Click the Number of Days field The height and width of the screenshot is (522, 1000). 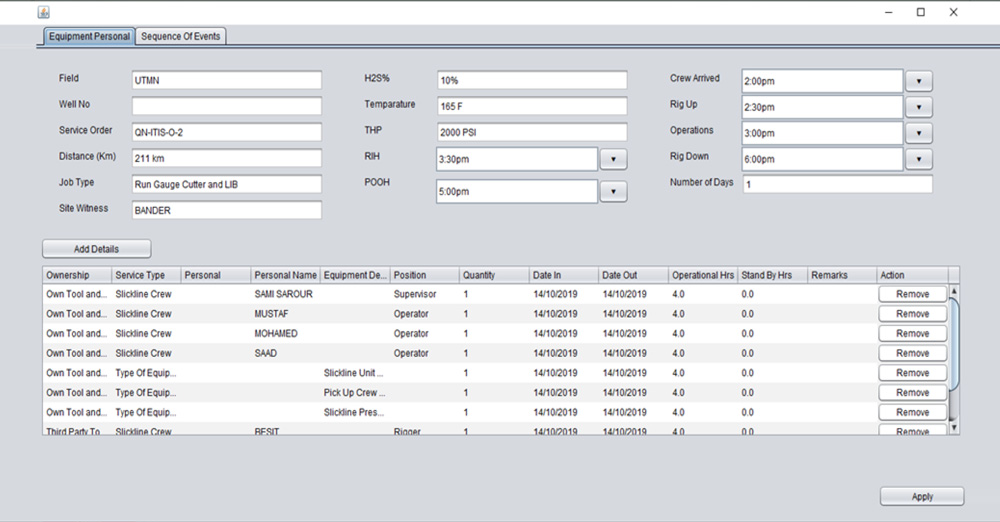(x=837, y=185)
